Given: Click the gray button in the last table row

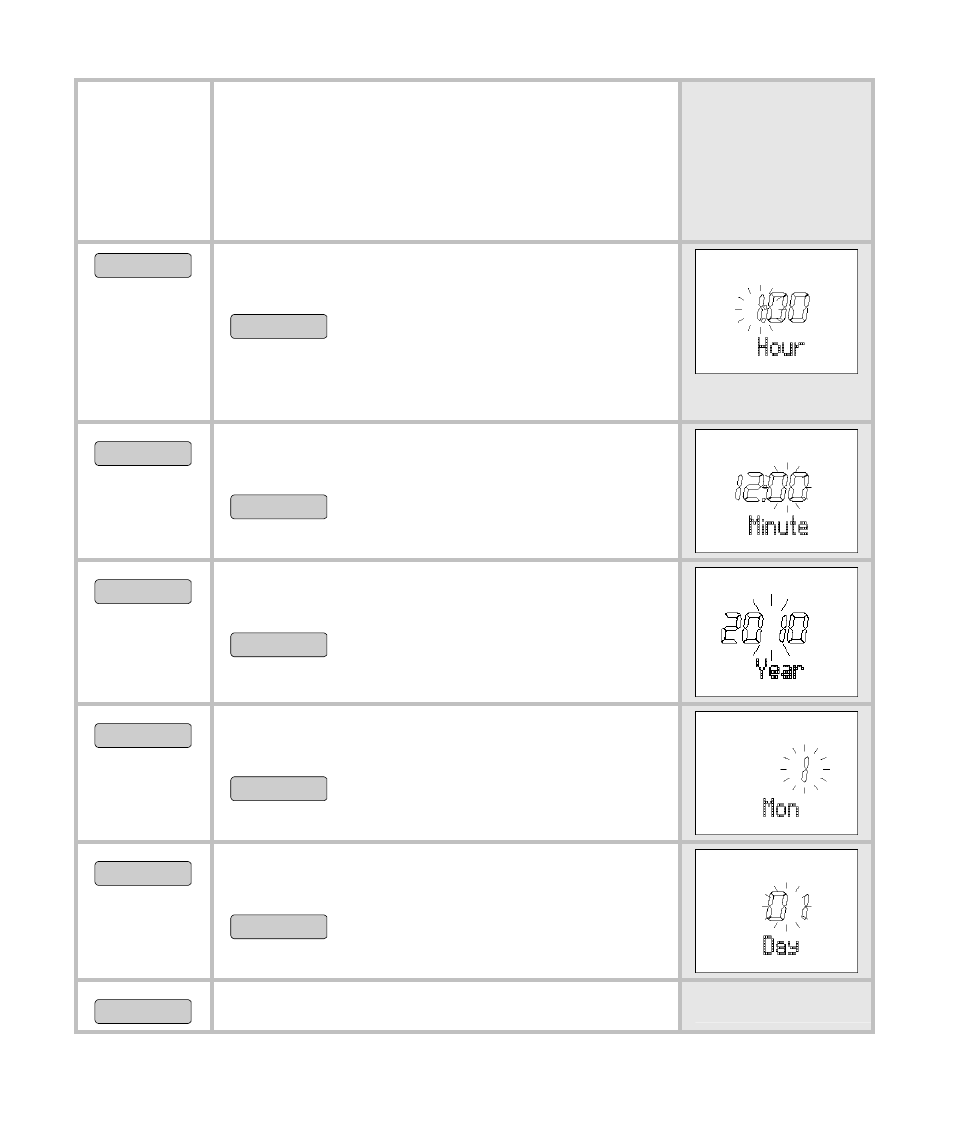Looking at the screenshot, I should pos(143,1011).
